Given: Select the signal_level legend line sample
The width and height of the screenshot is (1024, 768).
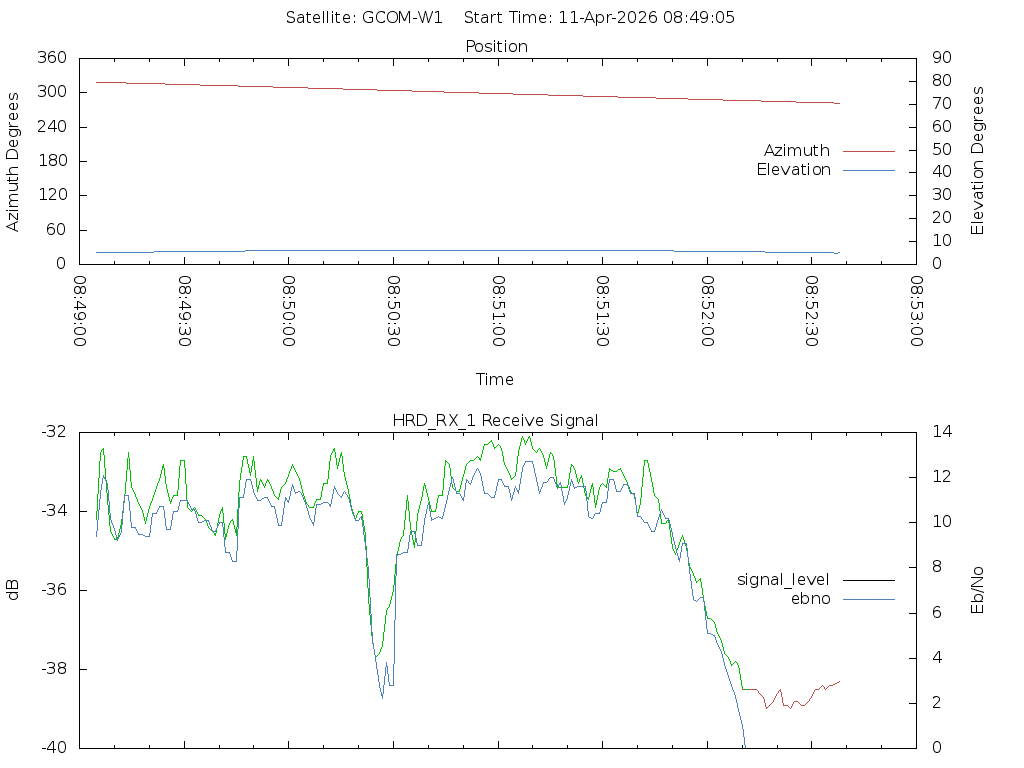Looking at the screenshot, I should point(868,579).
